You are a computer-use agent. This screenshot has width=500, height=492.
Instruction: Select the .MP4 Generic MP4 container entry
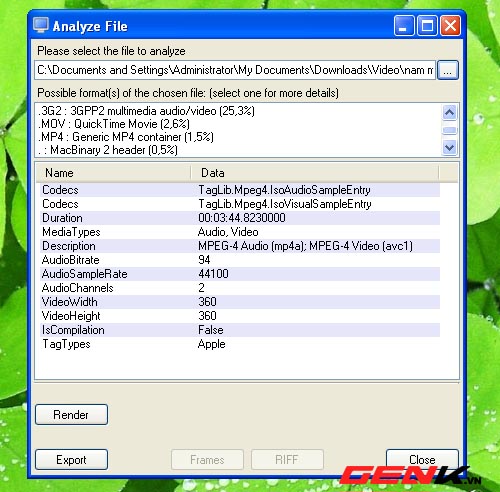point(125,137)
